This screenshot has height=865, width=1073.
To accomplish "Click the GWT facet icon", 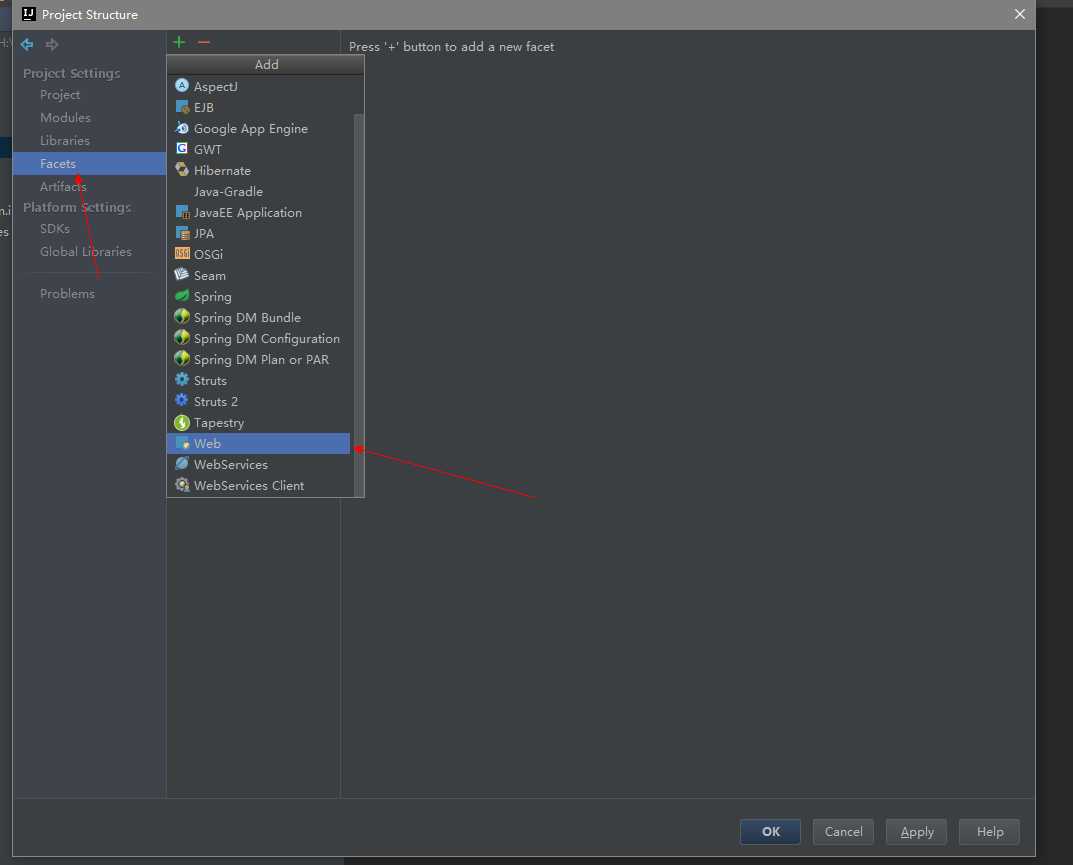I will (182, 149).
